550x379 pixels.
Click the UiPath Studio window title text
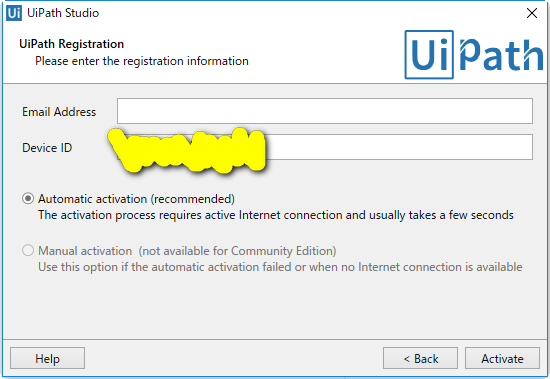[63, 13]
